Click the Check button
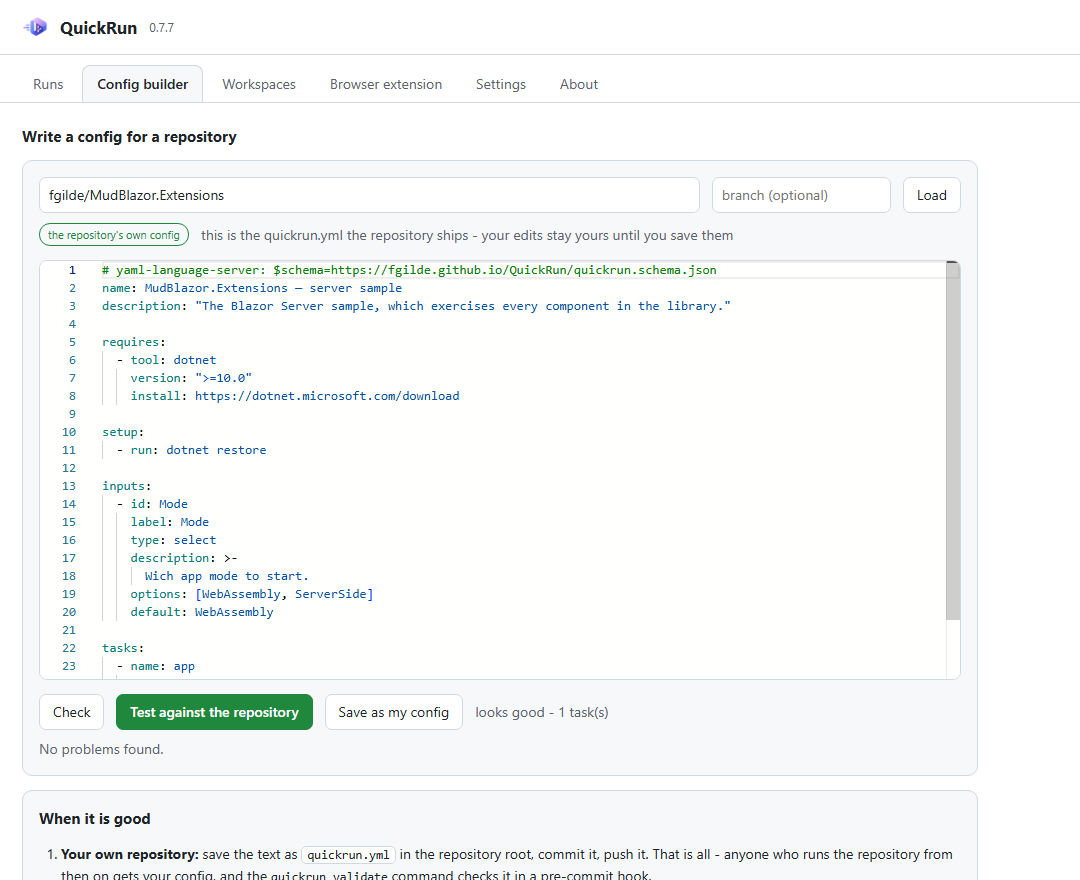 (72, 712)
